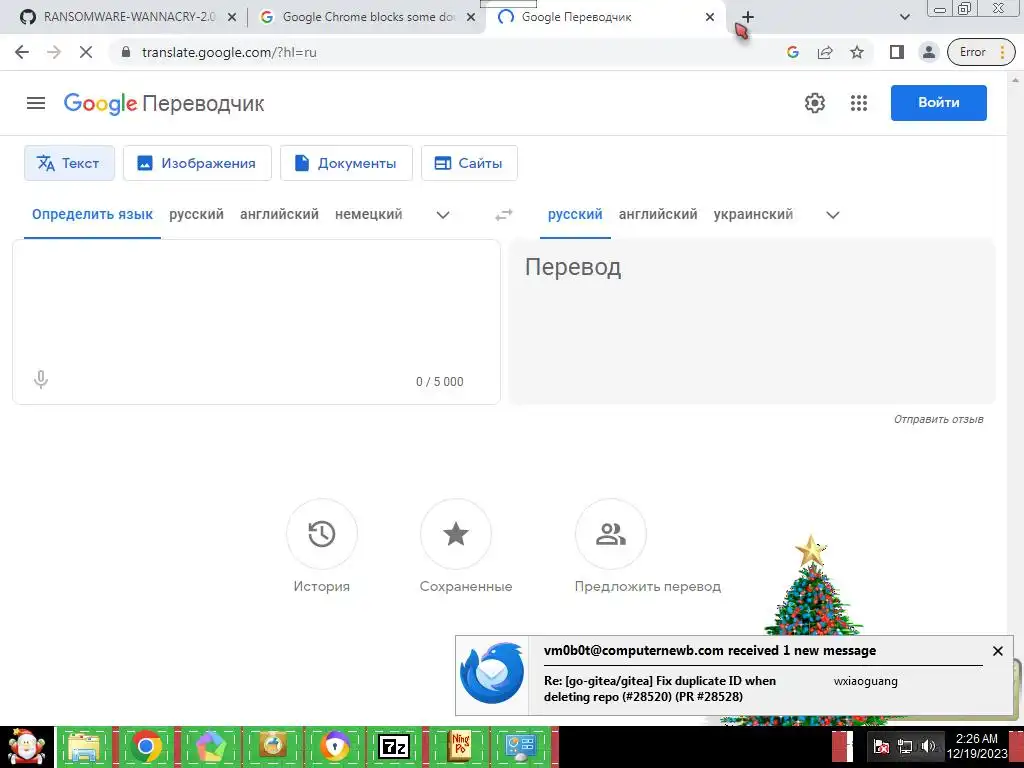Click the flag with red X tray icon
Screen dimensions: 1024x768
click(882, 746)
